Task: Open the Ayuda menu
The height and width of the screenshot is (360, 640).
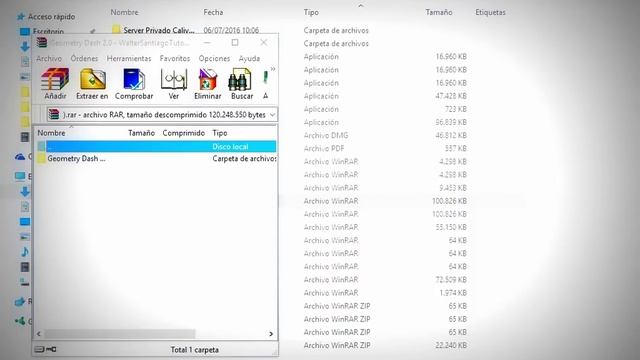Action: point(249,58)
